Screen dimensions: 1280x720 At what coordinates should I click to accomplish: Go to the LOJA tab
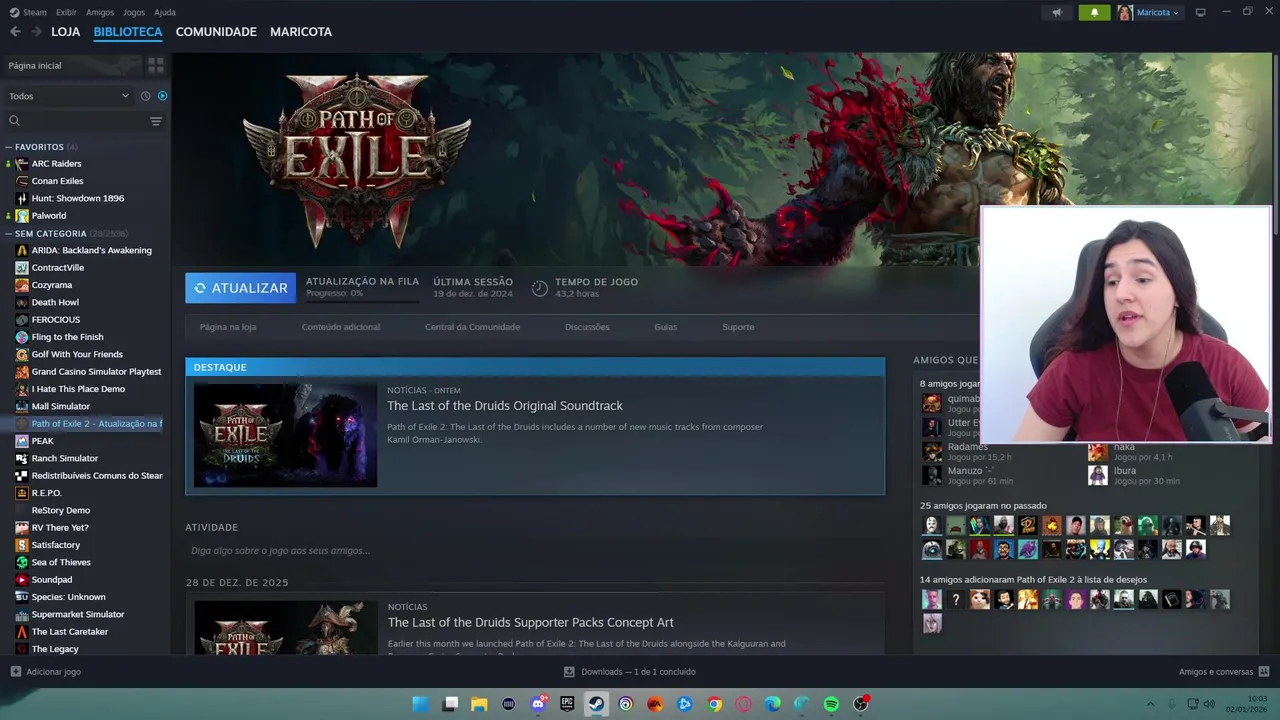point(66,32)
